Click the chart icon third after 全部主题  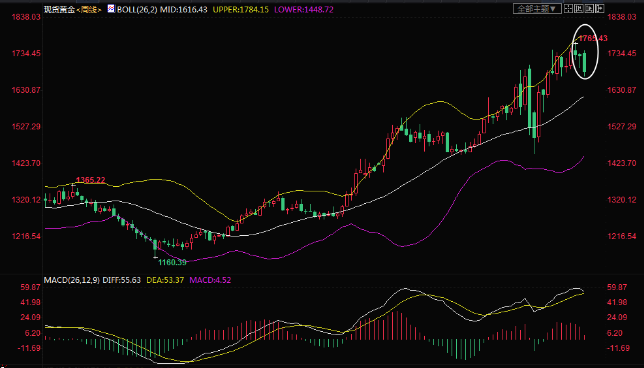(589, 8)
